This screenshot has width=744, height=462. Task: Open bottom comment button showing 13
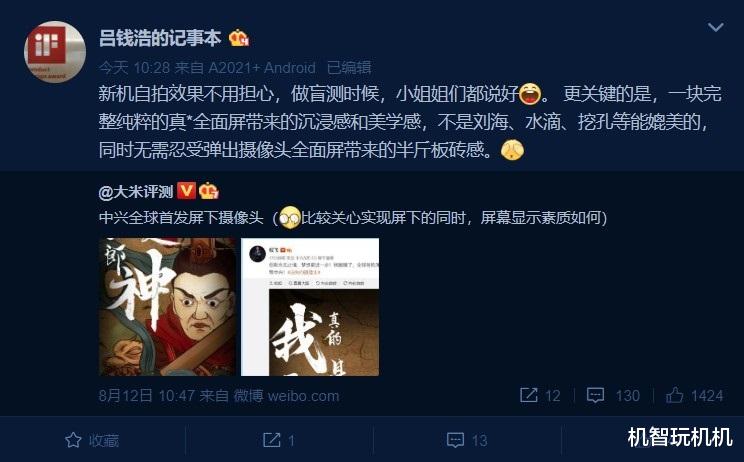click(x=467, y=440)
